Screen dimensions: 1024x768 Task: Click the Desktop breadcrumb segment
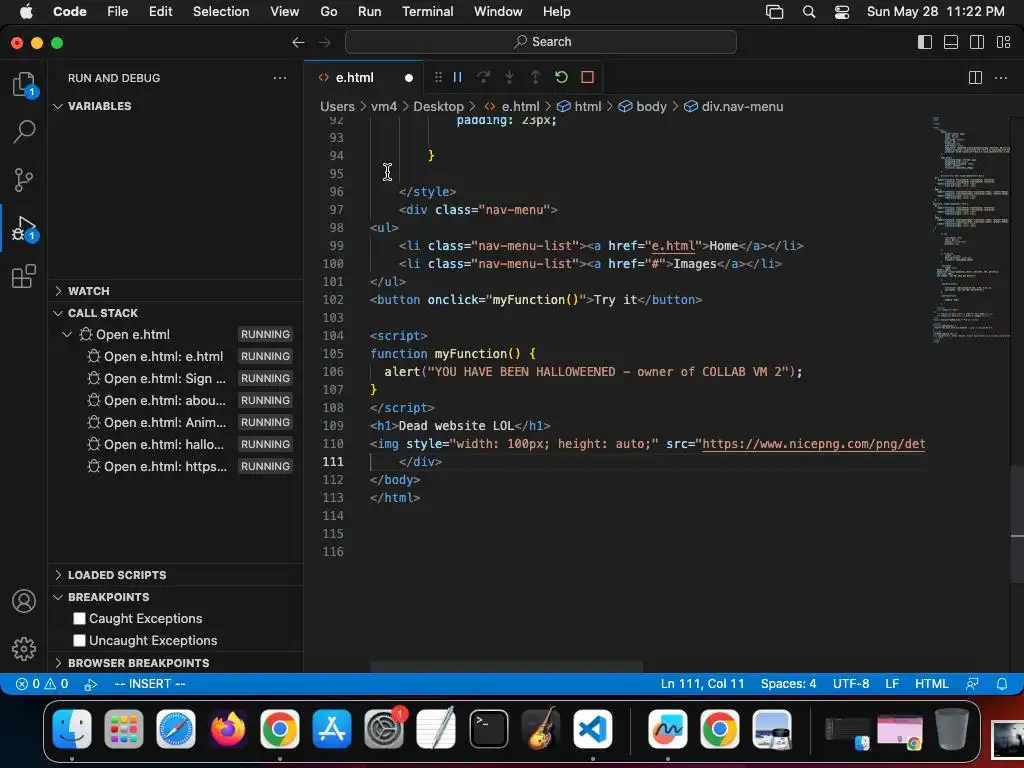tap(438, 106)
